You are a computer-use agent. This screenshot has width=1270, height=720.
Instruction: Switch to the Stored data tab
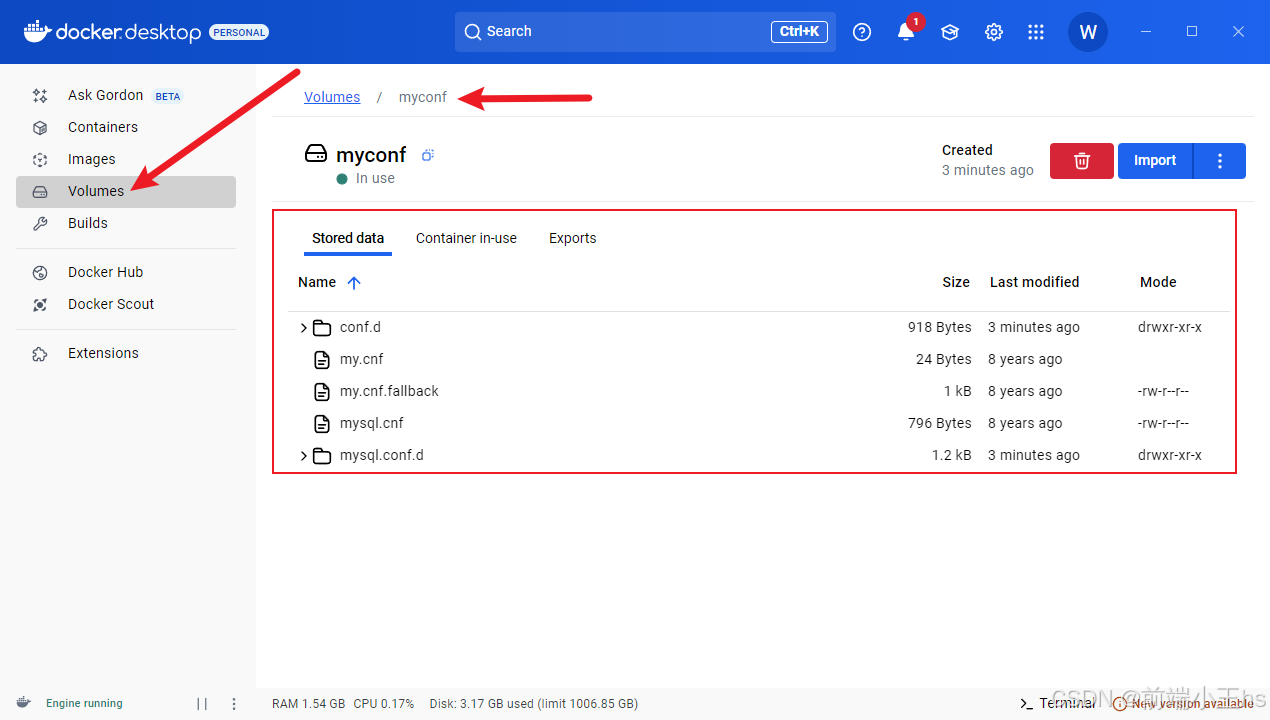pos(348,238)
